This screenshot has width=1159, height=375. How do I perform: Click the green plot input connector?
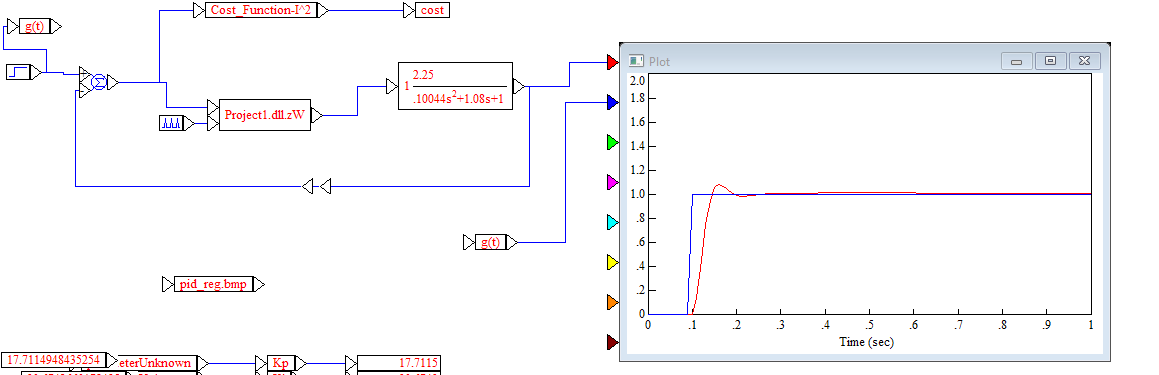point(612,142)
